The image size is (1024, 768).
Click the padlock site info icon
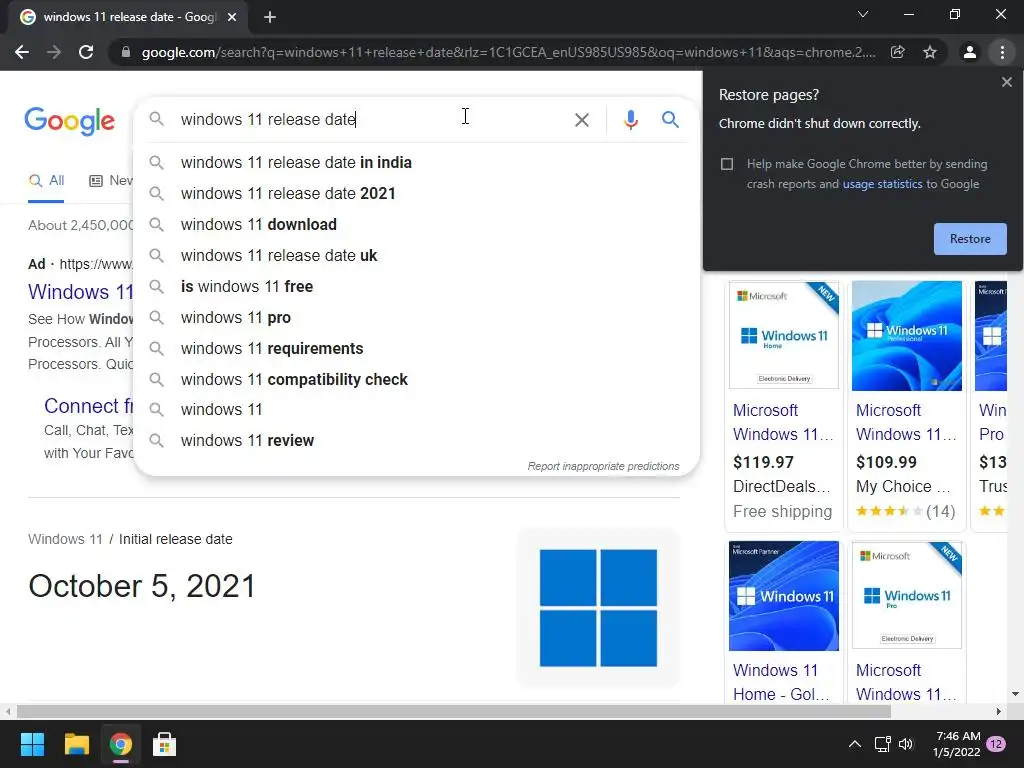pyautogui.click(x=126, y=52)
